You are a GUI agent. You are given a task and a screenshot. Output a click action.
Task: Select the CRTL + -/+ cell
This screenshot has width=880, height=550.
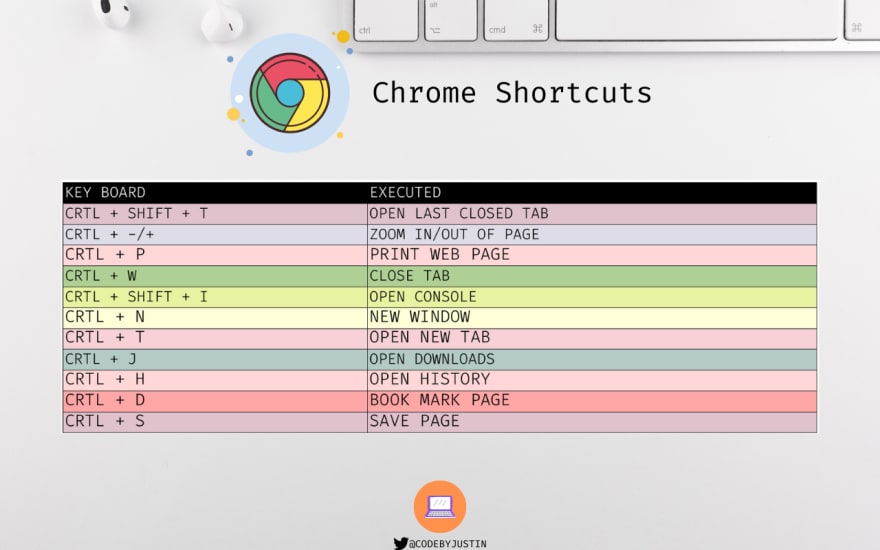[x=215, y=235]
